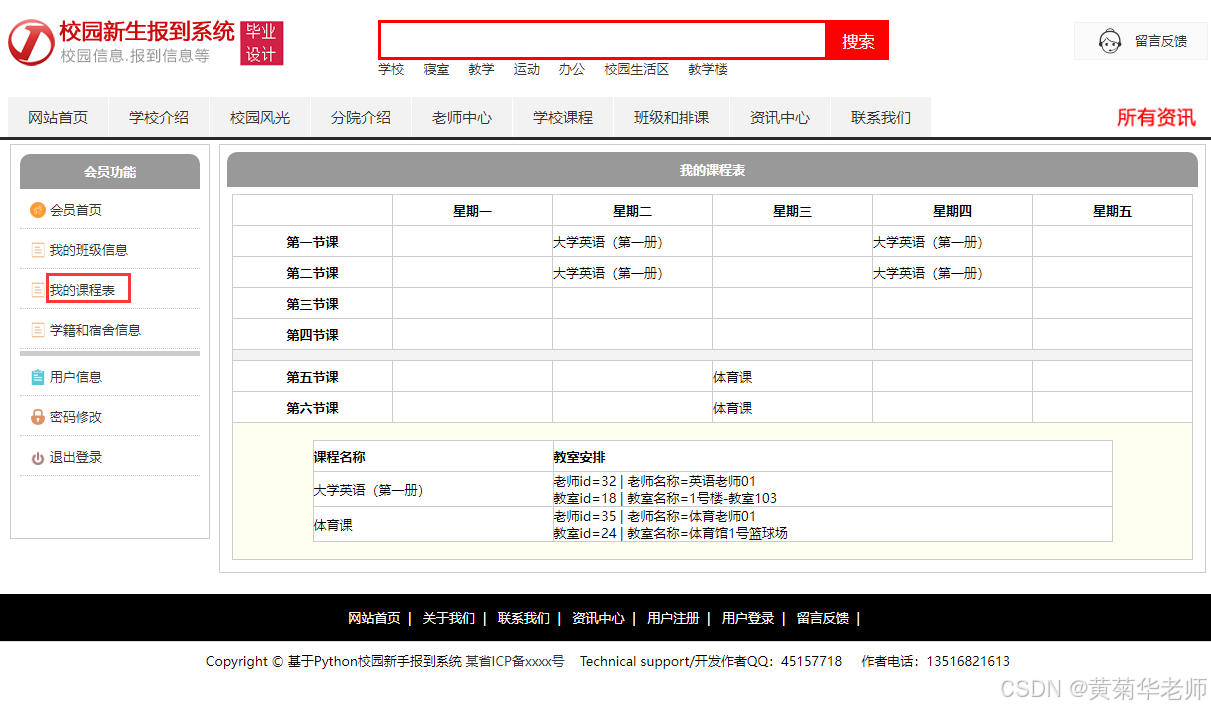Click 关于我们 in the footer
The width and height of the screenshot is (1211, 708).
tap(448, 618)
